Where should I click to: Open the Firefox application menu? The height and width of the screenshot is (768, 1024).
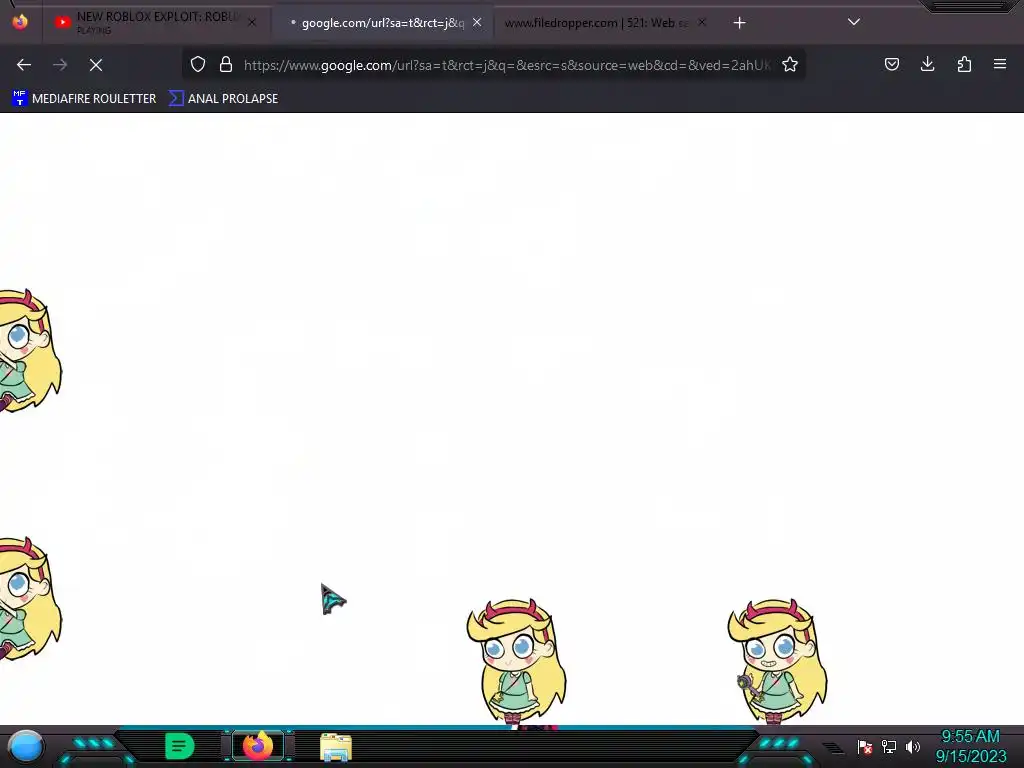pyautogui.click(x=1000, y=64)
